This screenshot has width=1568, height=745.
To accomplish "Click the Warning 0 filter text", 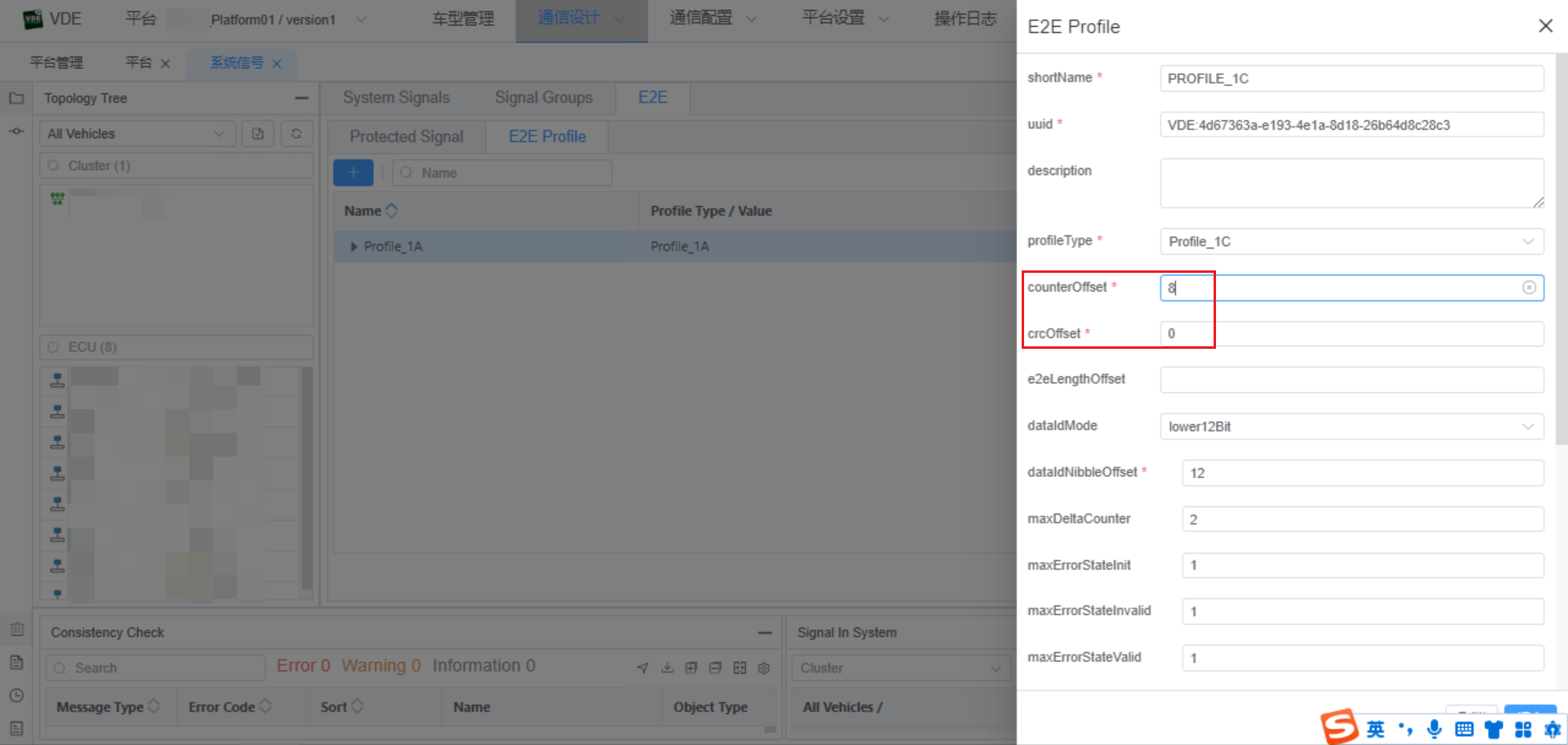I will tap(381, 666).
